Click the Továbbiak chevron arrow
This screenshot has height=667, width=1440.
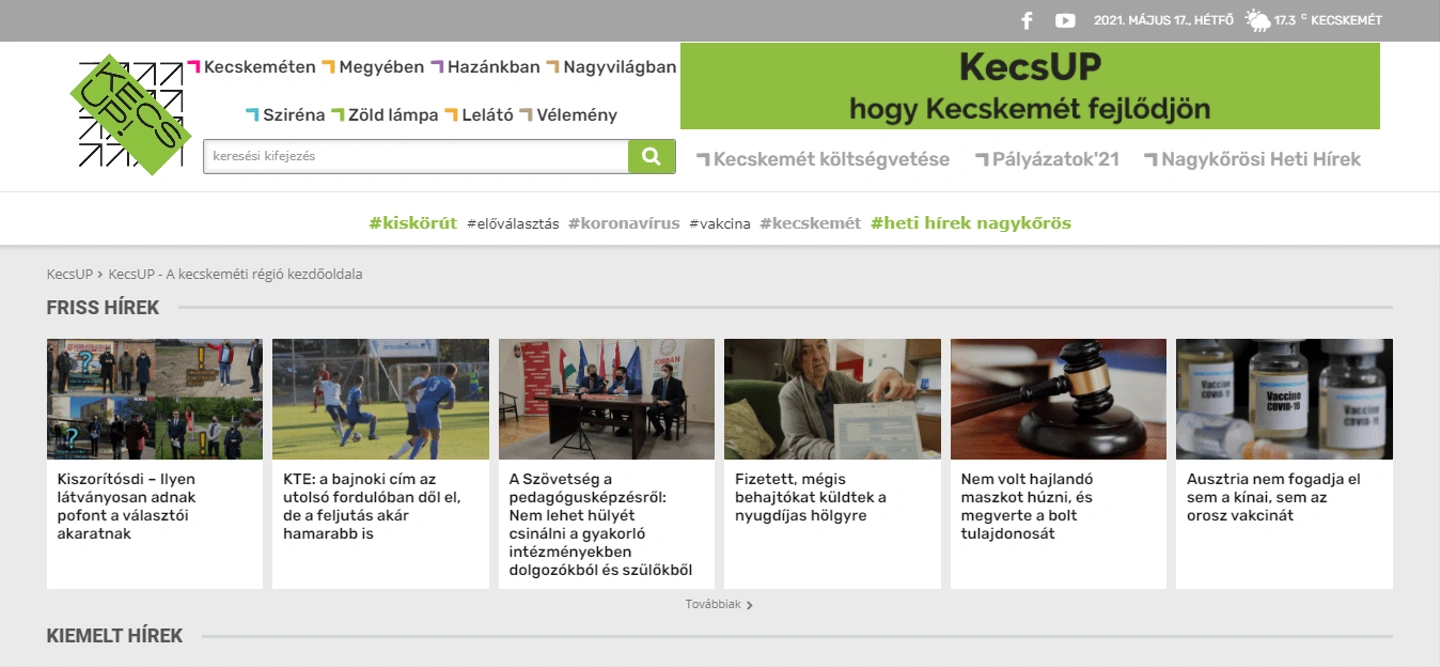point(750,605)
